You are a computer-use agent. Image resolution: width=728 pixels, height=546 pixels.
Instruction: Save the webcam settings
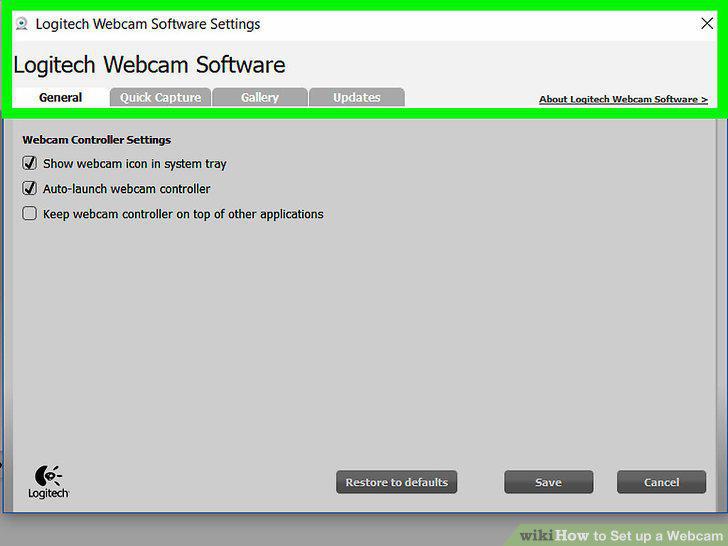548,482
